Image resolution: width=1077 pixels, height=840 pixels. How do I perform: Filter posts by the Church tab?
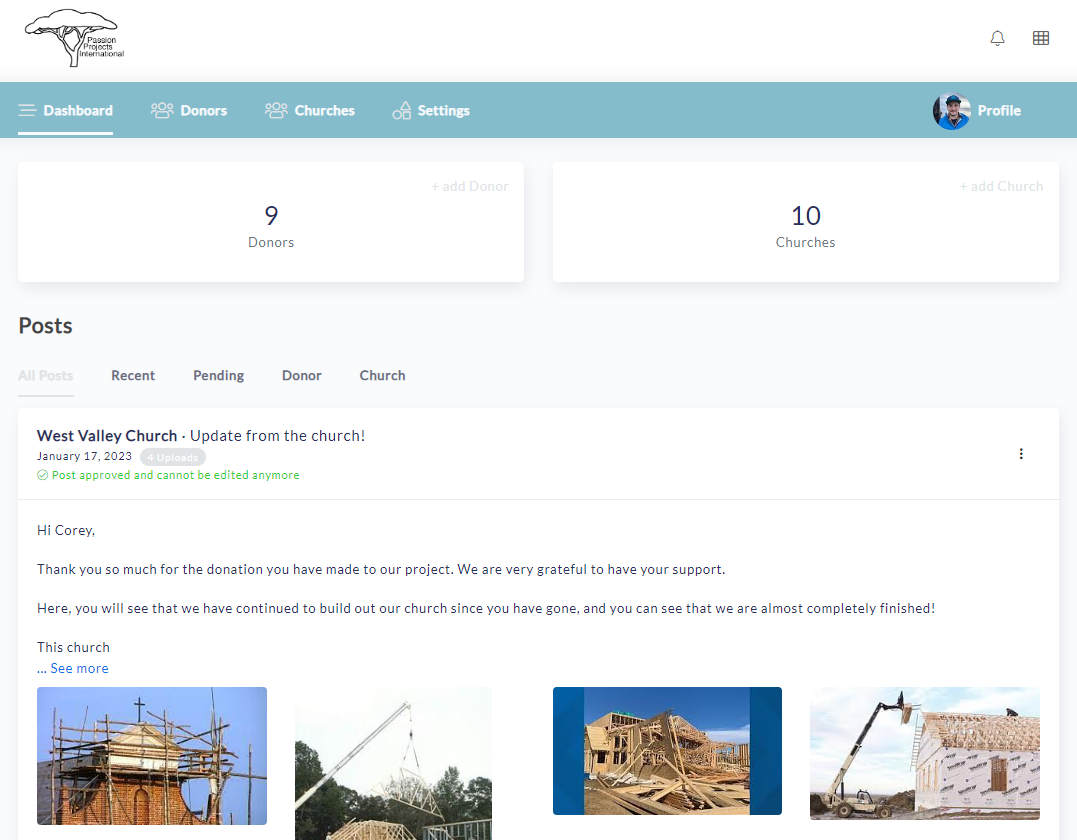(382, 375)
